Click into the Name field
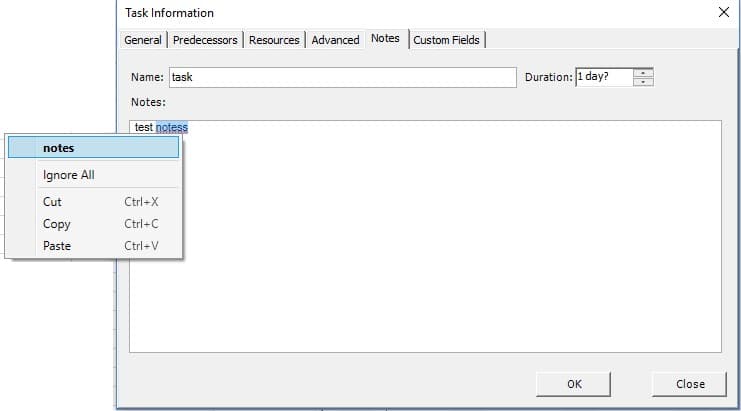Screen dimensions: 741x411 pos(343,77)
